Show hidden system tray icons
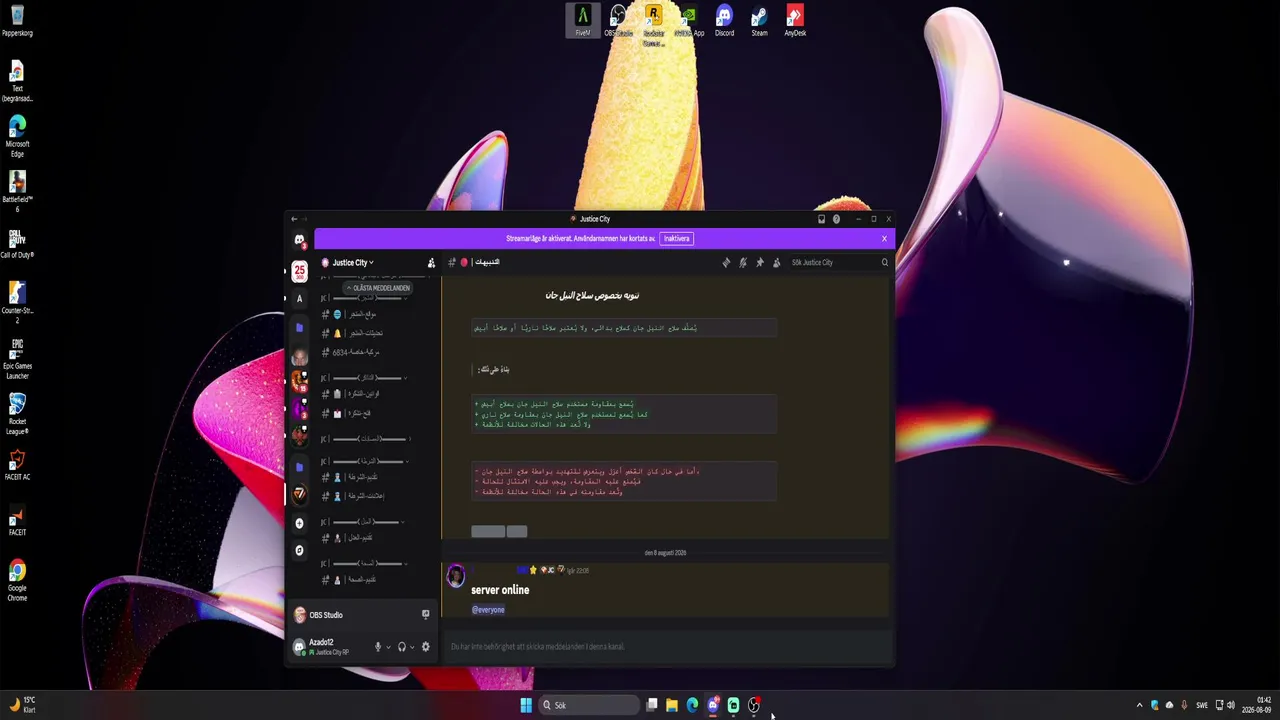 pos(1139,705)
